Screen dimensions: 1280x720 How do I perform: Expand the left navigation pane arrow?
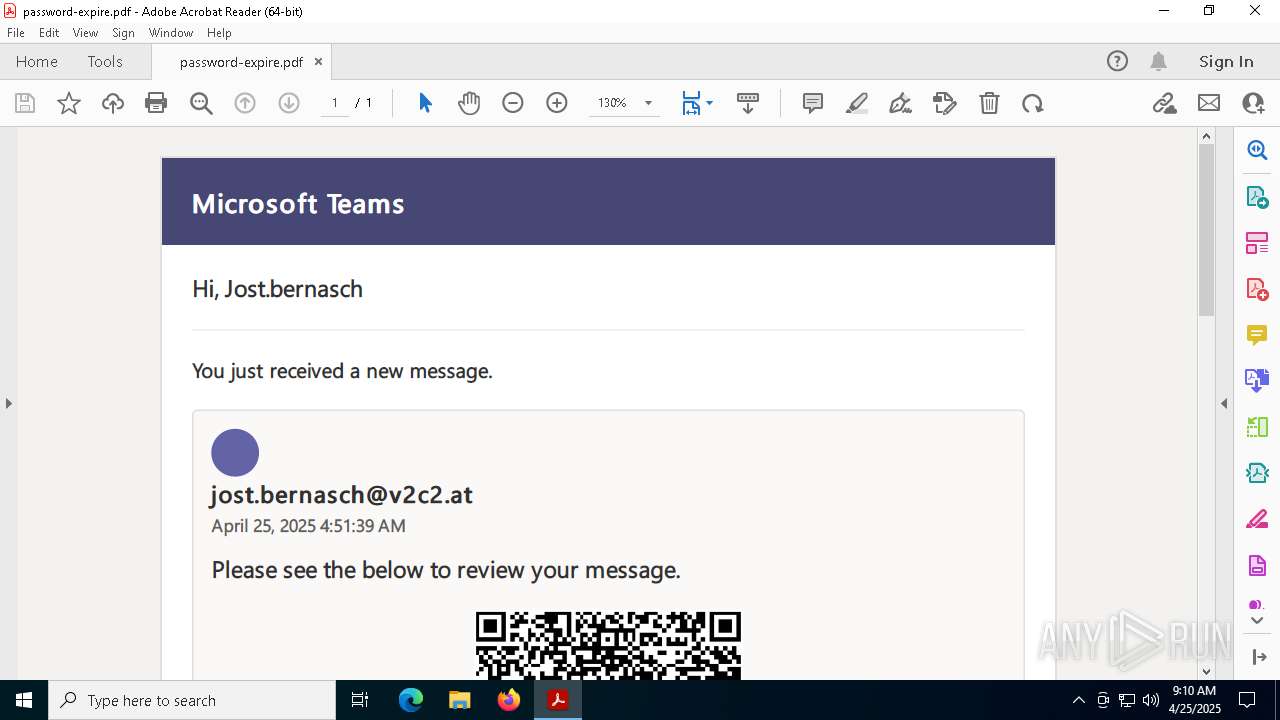coord(8,403)
